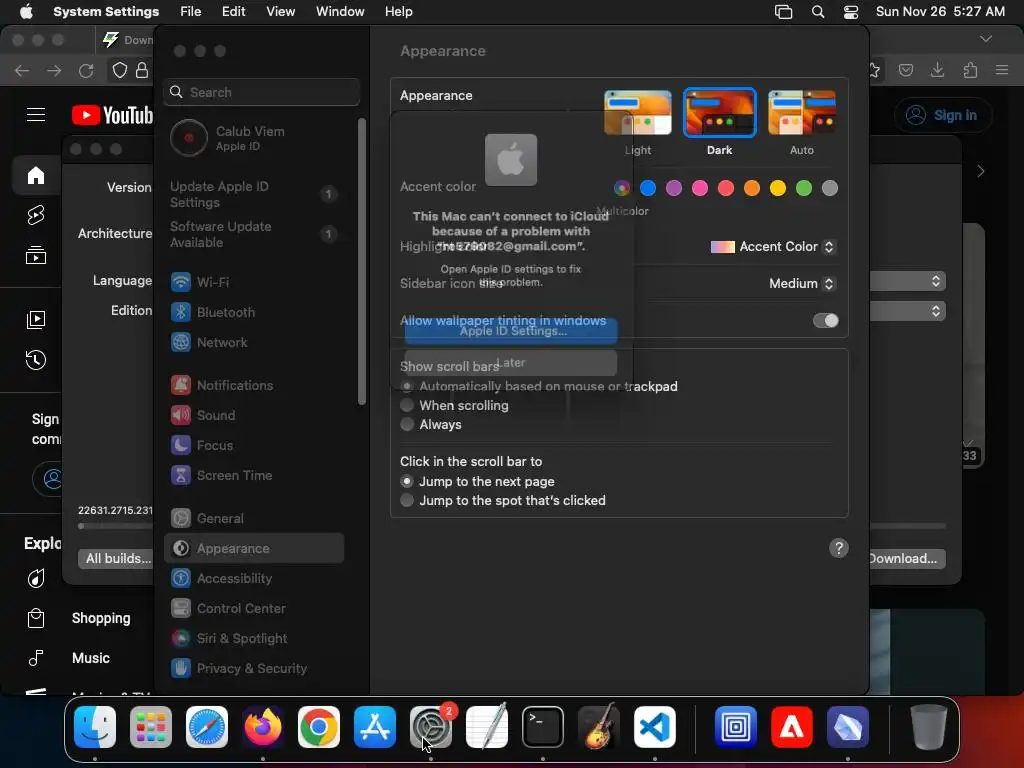This screenshot has width=1024, height=768.
Task: Choose Dark appearance thumbnail
Action: 719,112
